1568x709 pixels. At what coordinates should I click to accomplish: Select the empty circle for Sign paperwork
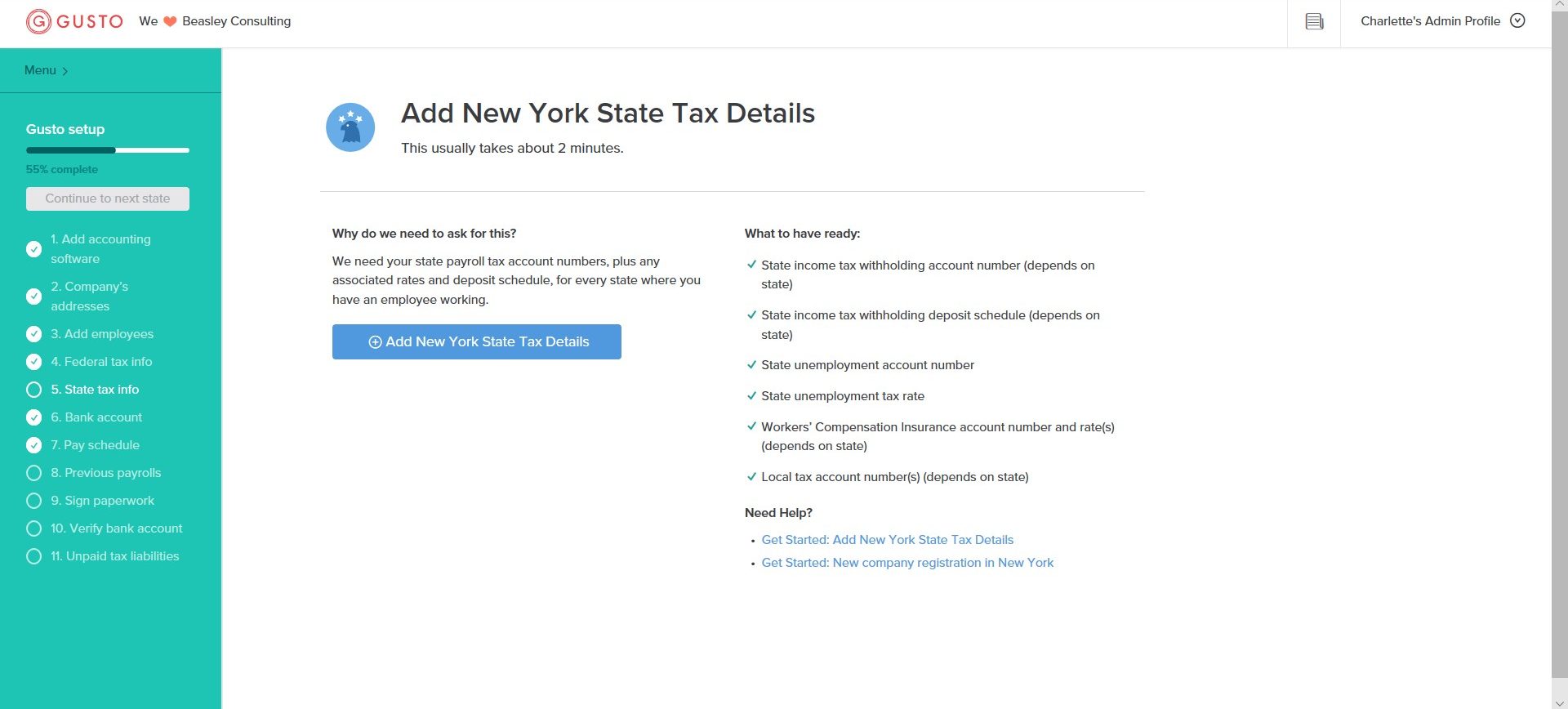(33, 501)
